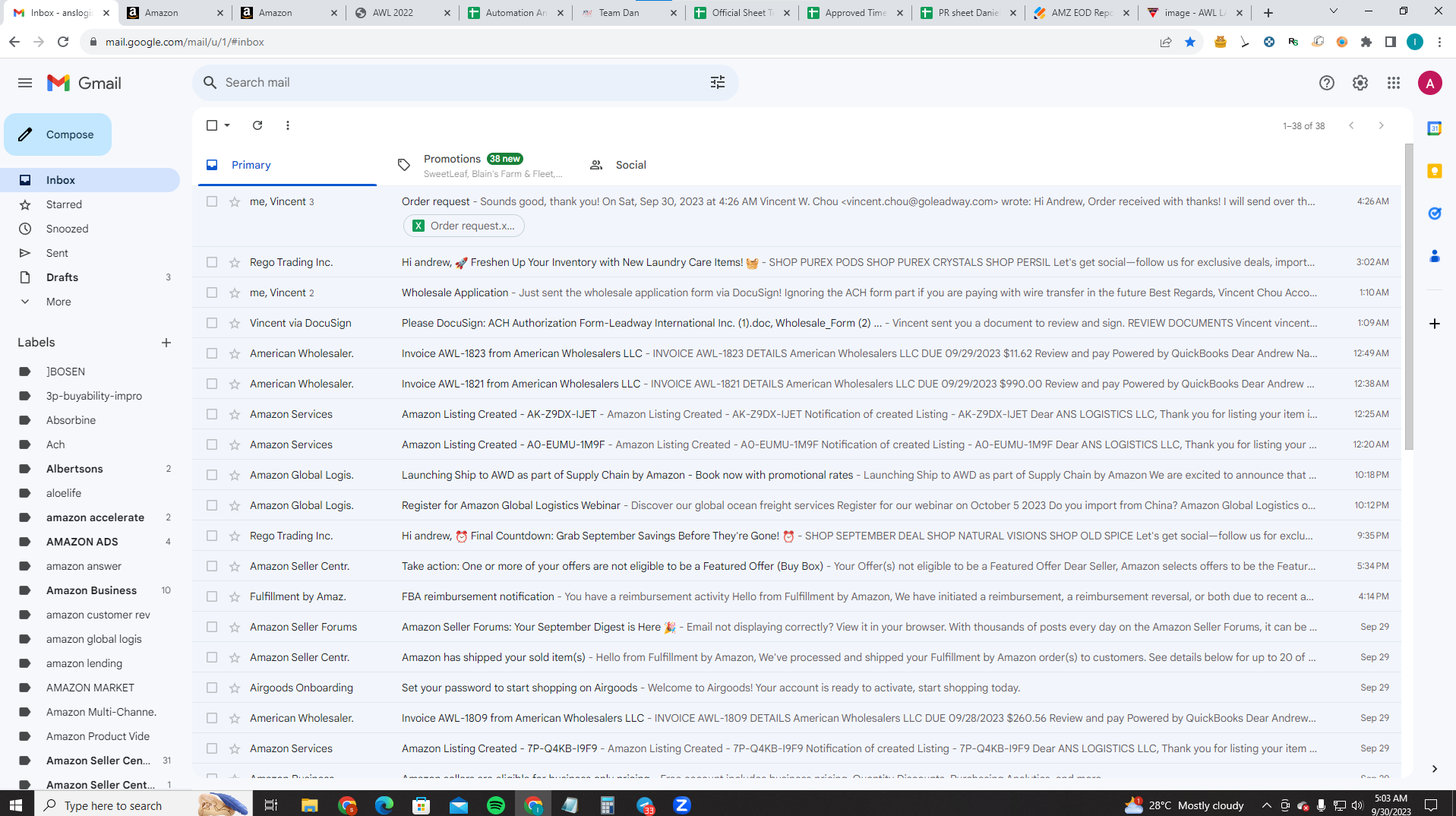Image resolution: width=1456 pixels, height=816 pixels.
Task: Open Google Keep side panel
Action: pyautogui.click(x=1435, y=171)
